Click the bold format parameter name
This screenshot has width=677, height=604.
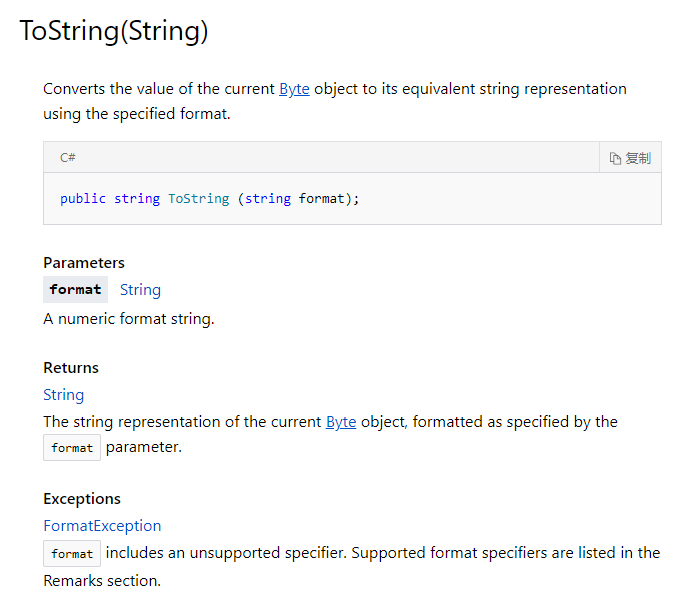point(76,290)
